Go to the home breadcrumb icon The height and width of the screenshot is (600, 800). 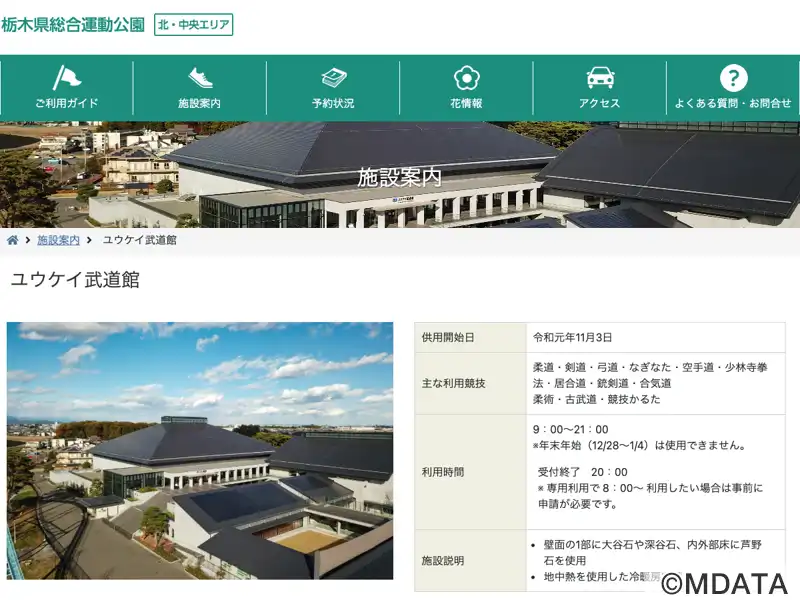[12, 240]
